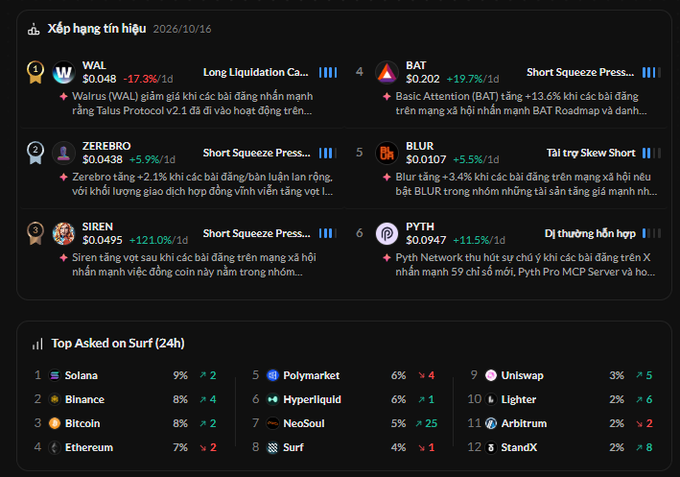This screenshot has width=680, height=477.
Task: Click the Polymarket logo icon
Action: (272, 375)
